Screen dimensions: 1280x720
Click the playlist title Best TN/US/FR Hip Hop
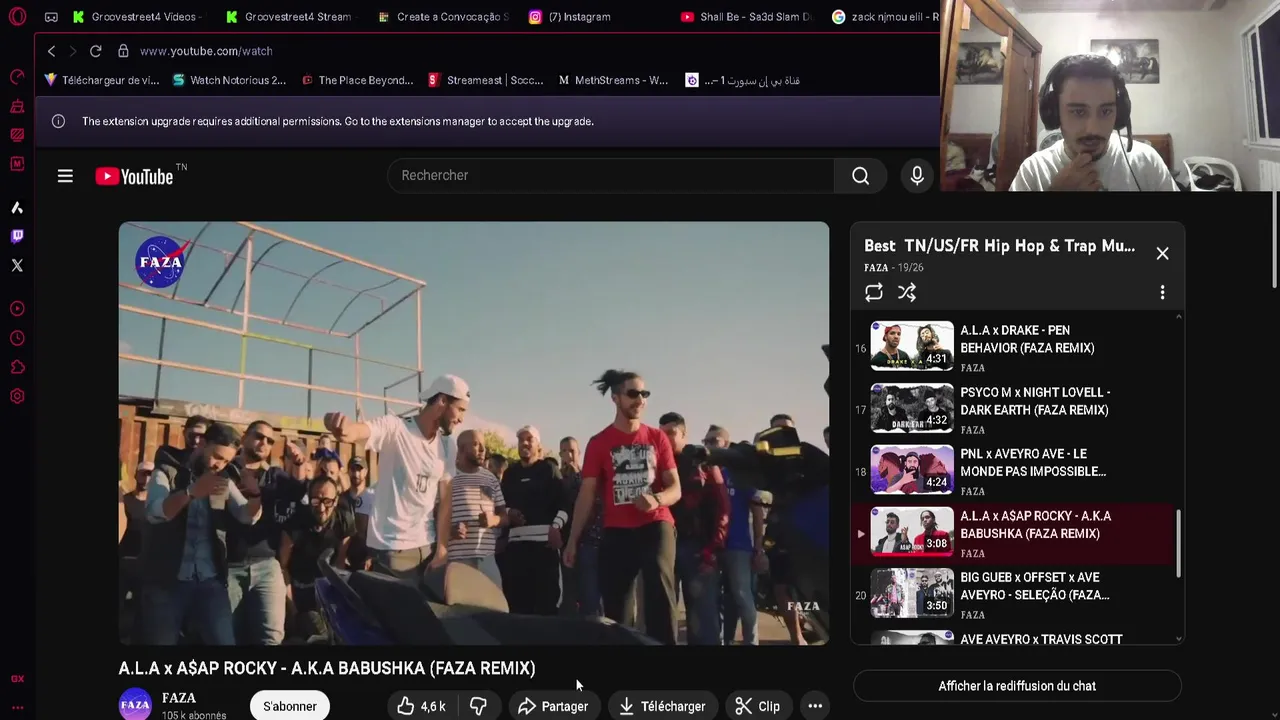click(999, 246)
